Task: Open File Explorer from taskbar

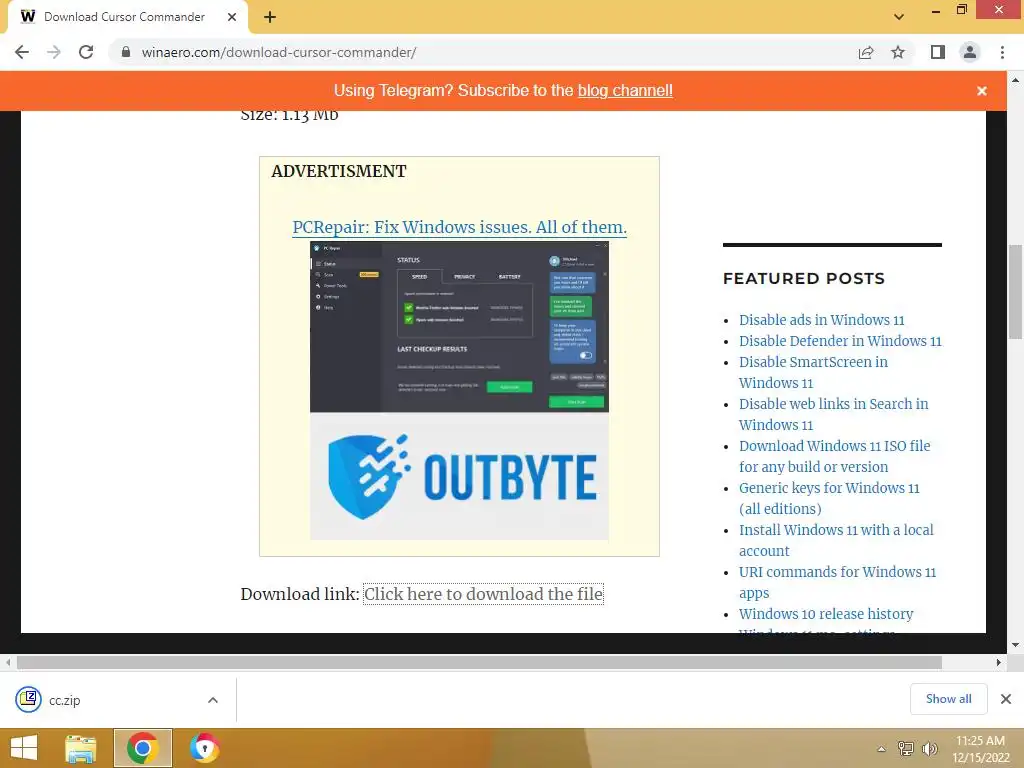Action: 81,748
